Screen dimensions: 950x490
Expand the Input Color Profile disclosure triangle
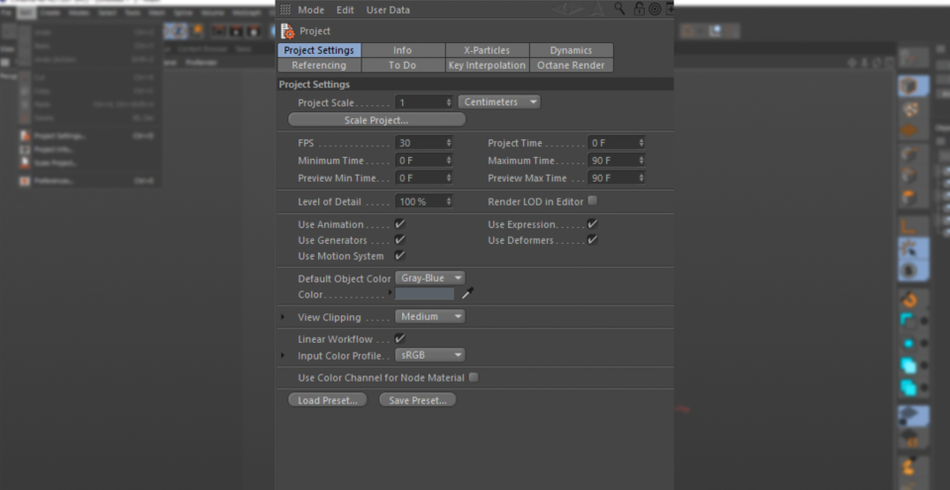pyautogui.click(x=282, y=355)
